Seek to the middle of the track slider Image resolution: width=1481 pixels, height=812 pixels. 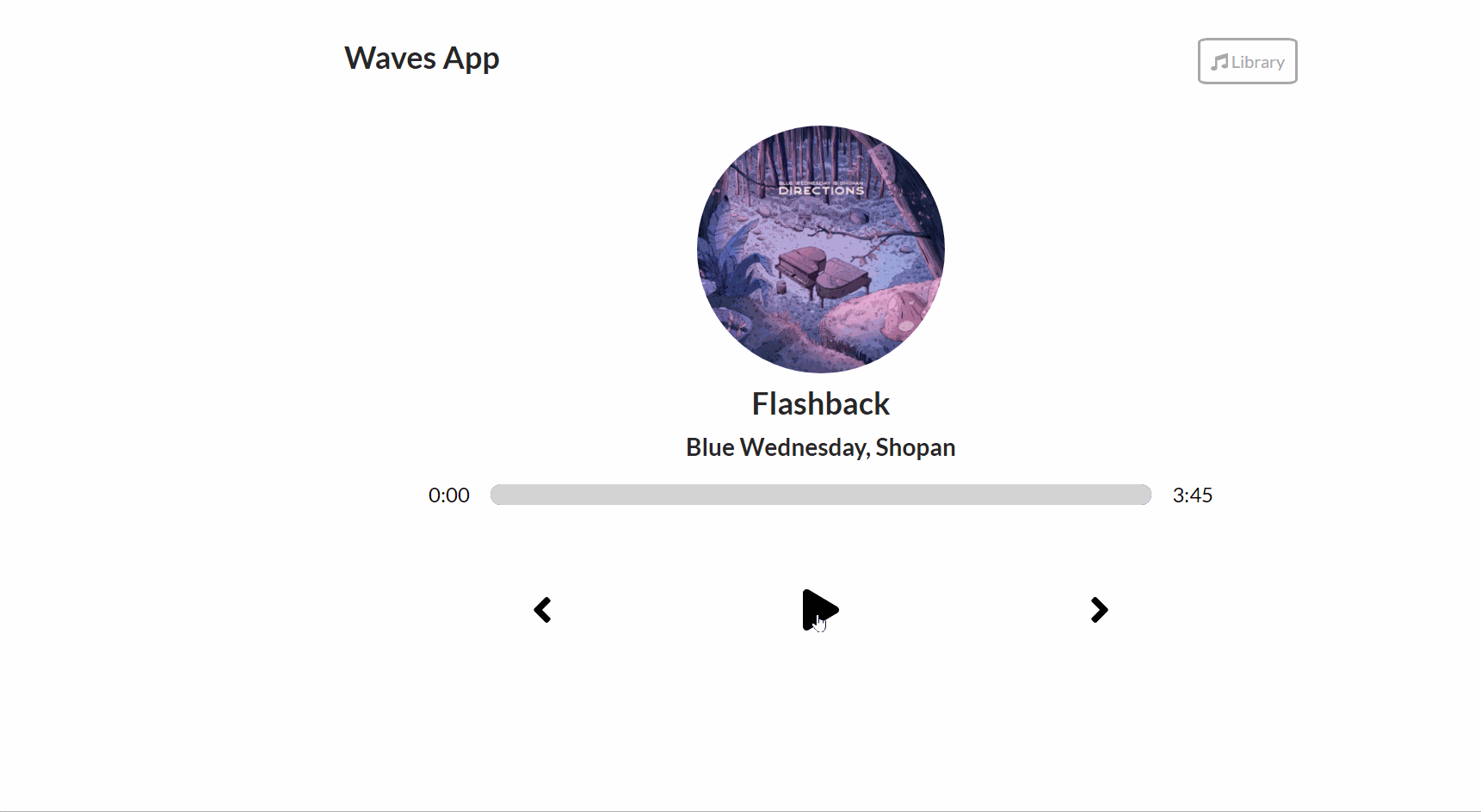click(x=821, y=495)
